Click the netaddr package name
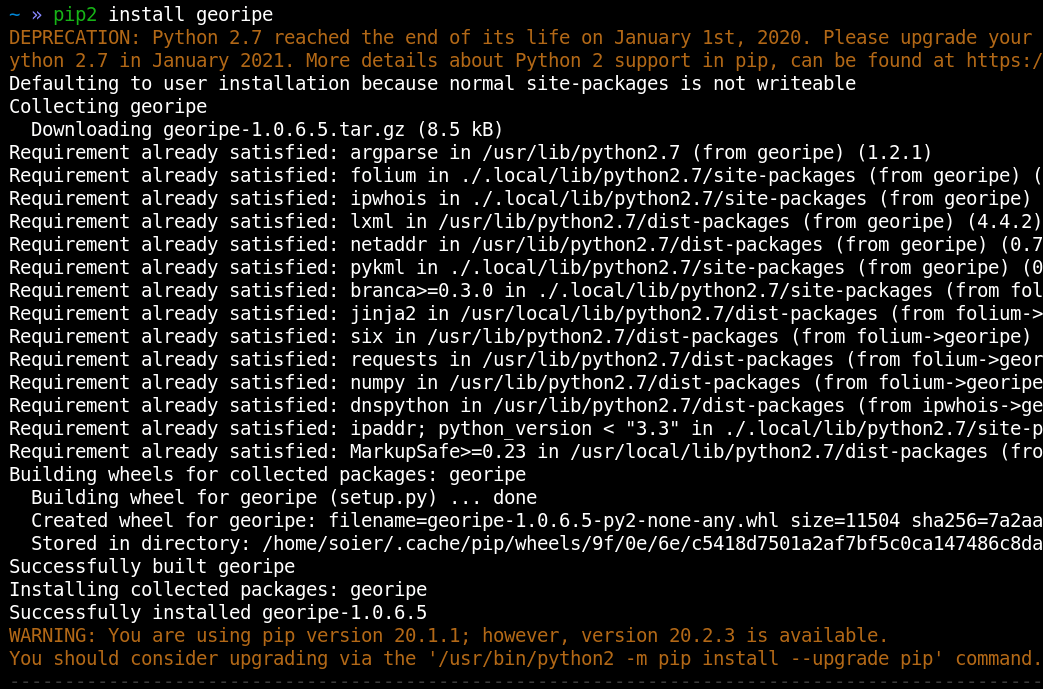This screenshot has width=1043, height=689. pos(388,244)
